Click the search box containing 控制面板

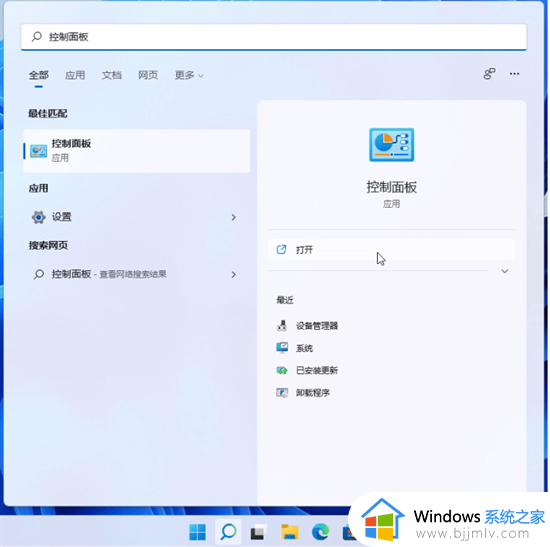274,37
